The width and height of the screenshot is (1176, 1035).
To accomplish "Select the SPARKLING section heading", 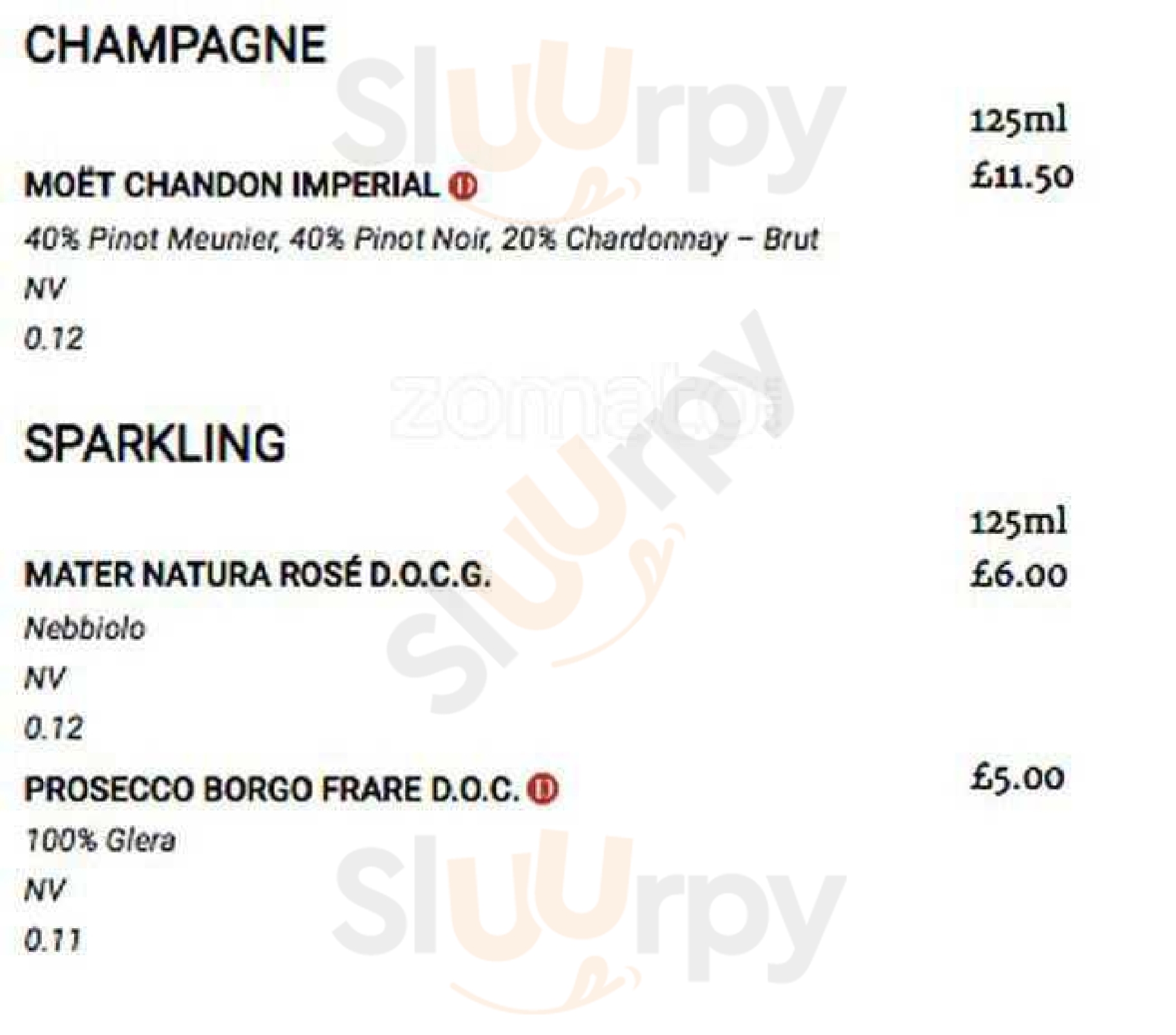I will coord(155,443).
